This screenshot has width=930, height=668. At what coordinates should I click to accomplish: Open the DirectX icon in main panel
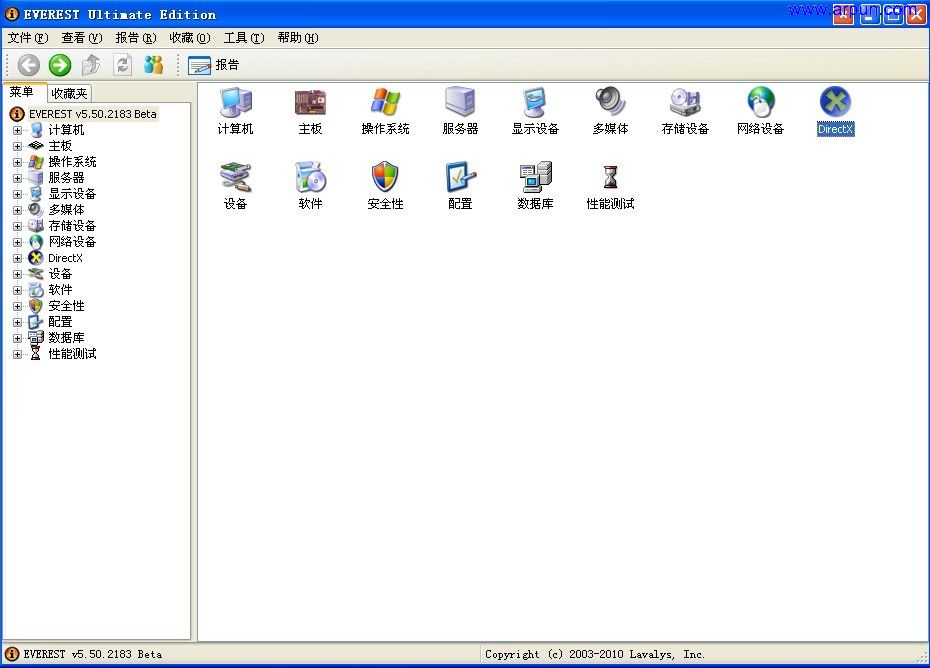pyautogui.click(x=835, y=103)
